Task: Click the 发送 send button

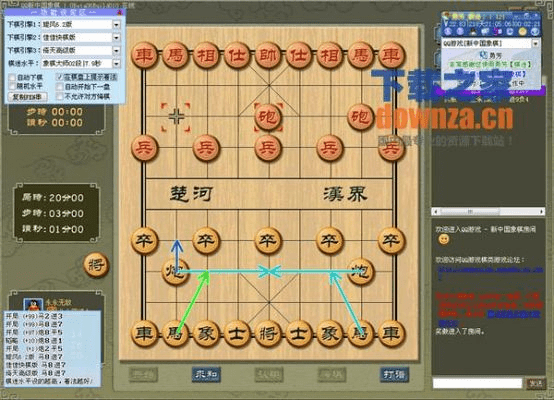Action: tap(535, 384)
